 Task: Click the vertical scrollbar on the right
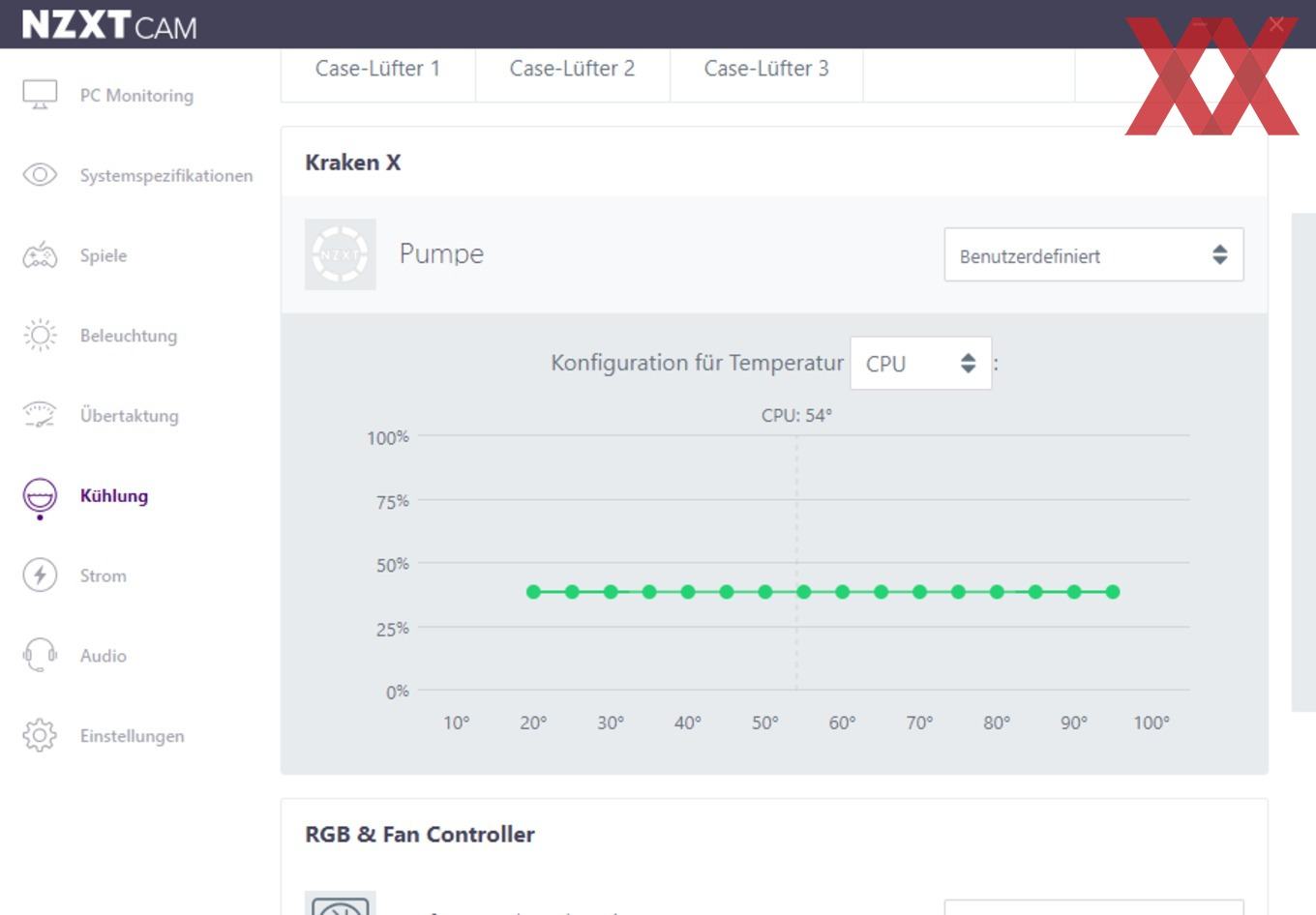pyautogui.click(x=1303, y=462)
